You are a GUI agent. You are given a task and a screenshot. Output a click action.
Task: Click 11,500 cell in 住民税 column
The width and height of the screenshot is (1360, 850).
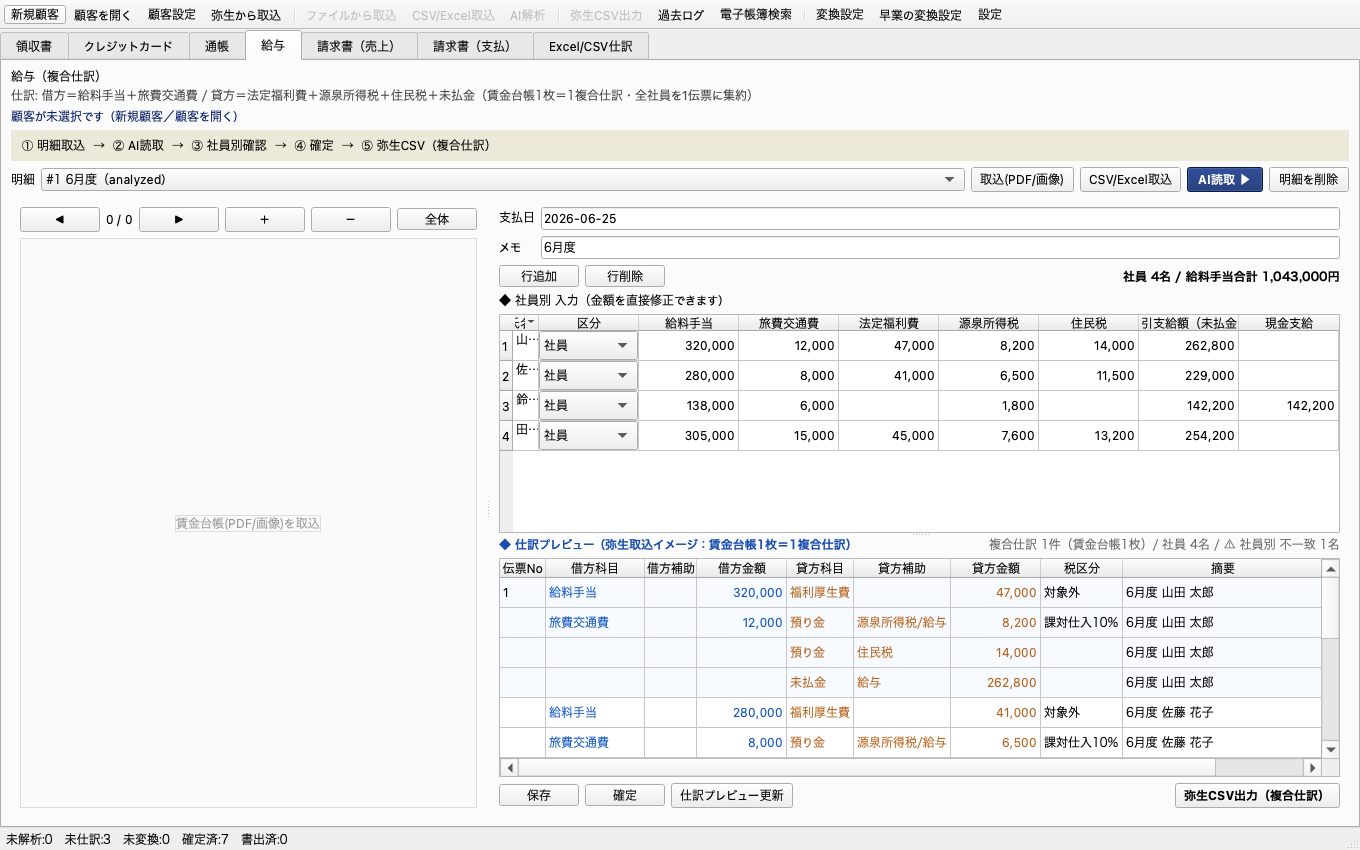(1089, 375)
